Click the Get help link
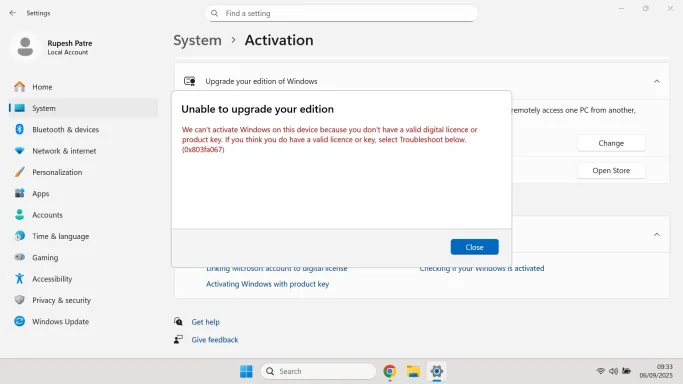 pyautogui.click(x=206, y=322)
